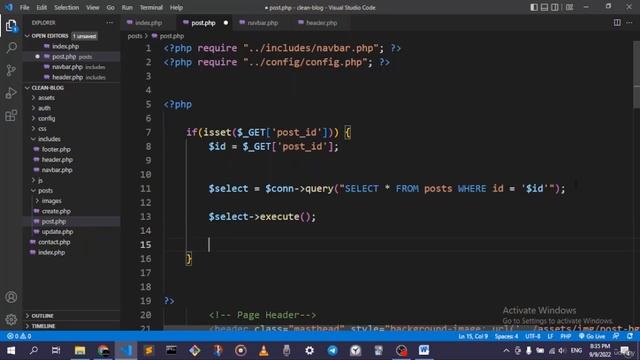Open the Terminal menu
Viewport: 640px width, 360px height.
(x=151, y=7)
